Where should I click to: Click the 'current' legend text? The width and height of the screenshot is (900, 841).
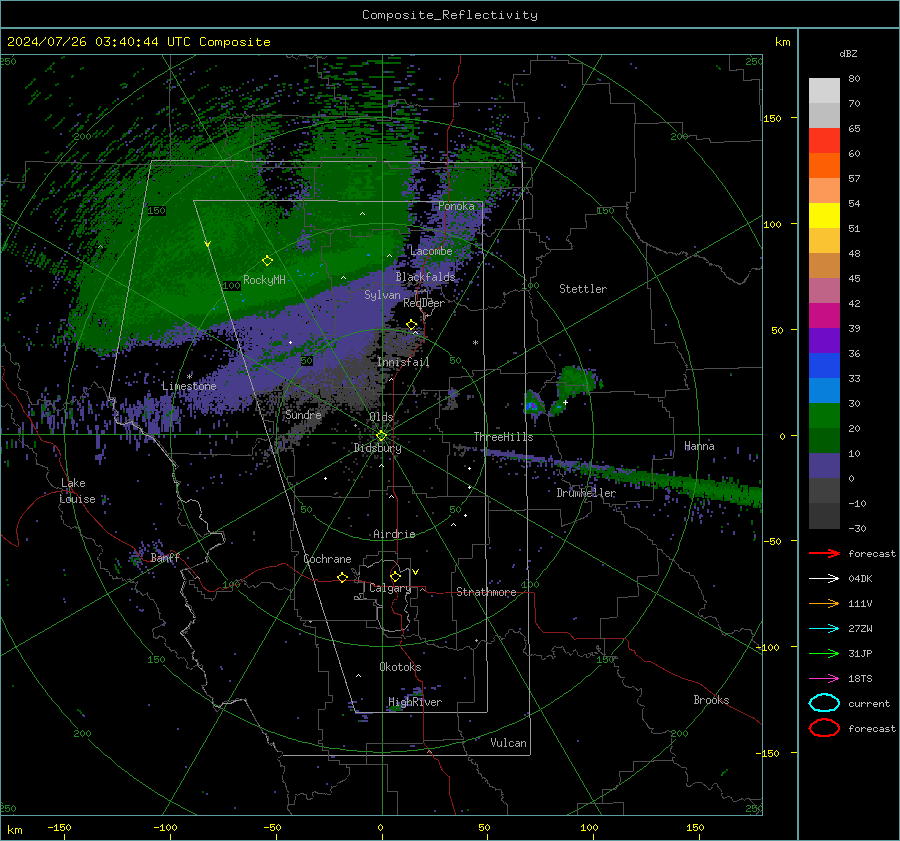point(869,704)
